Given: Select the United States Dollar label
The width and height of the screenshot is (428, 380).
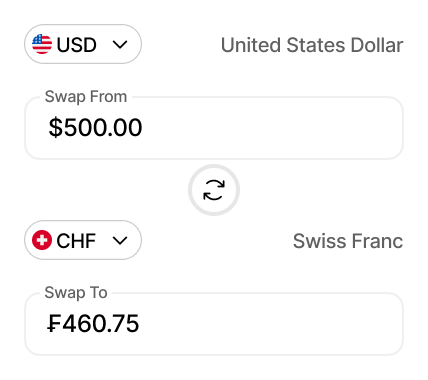Looking at the screenshot, I should [312, 45].
